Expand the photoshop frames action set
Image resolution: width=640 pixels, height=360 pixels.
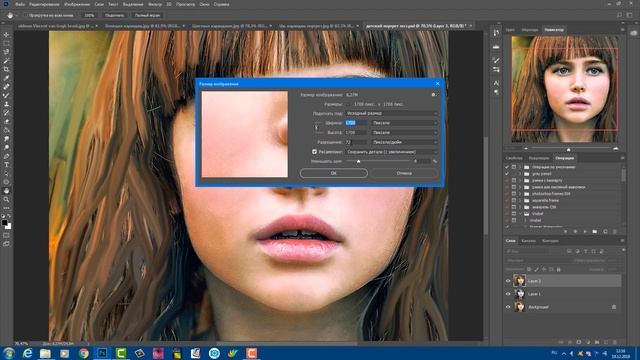tap(520, 193)
